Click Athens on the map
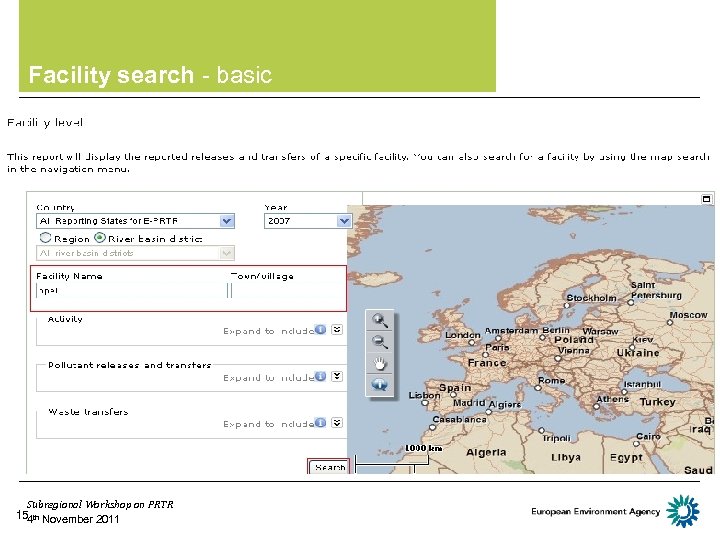The height and width of the screenshot is (540, 720). [613, 399]
